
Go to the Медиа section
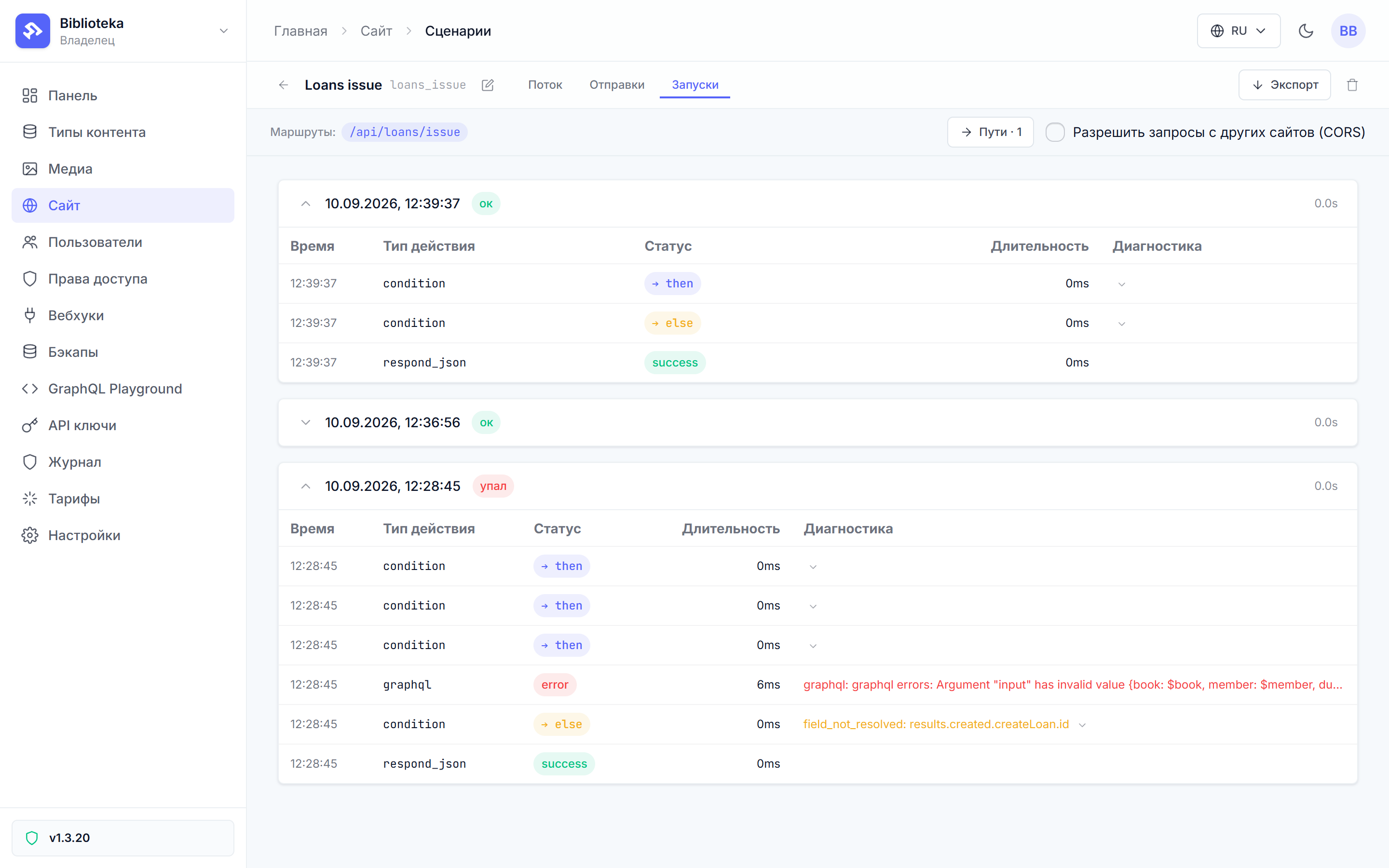[x=123, y=169]
